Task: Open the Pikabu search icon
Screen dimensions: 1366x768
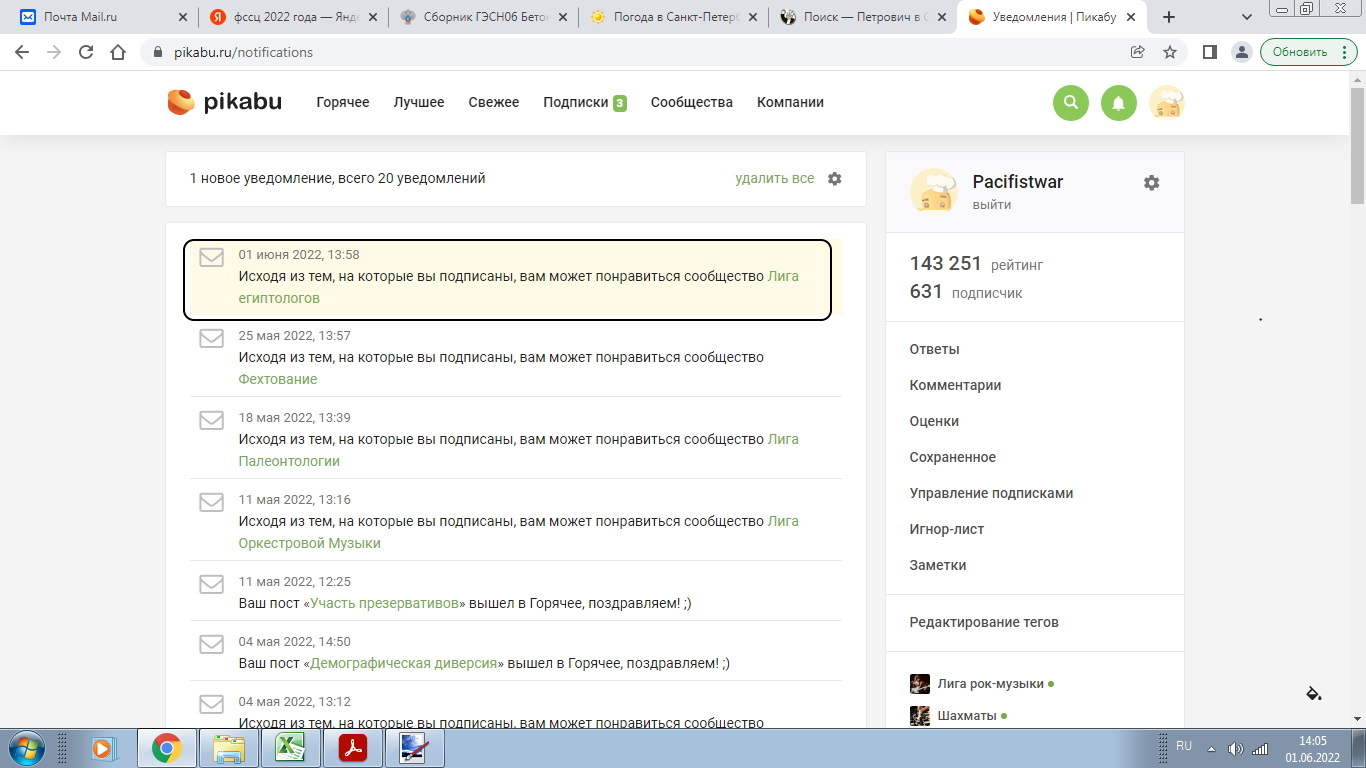Action: click(1071, 102)
